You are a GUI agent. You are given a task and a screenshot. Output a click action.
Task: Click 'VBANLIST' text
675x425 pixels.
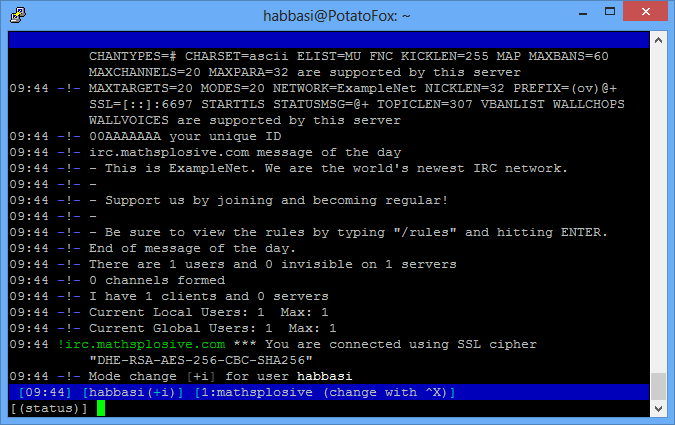pos(512,104)
